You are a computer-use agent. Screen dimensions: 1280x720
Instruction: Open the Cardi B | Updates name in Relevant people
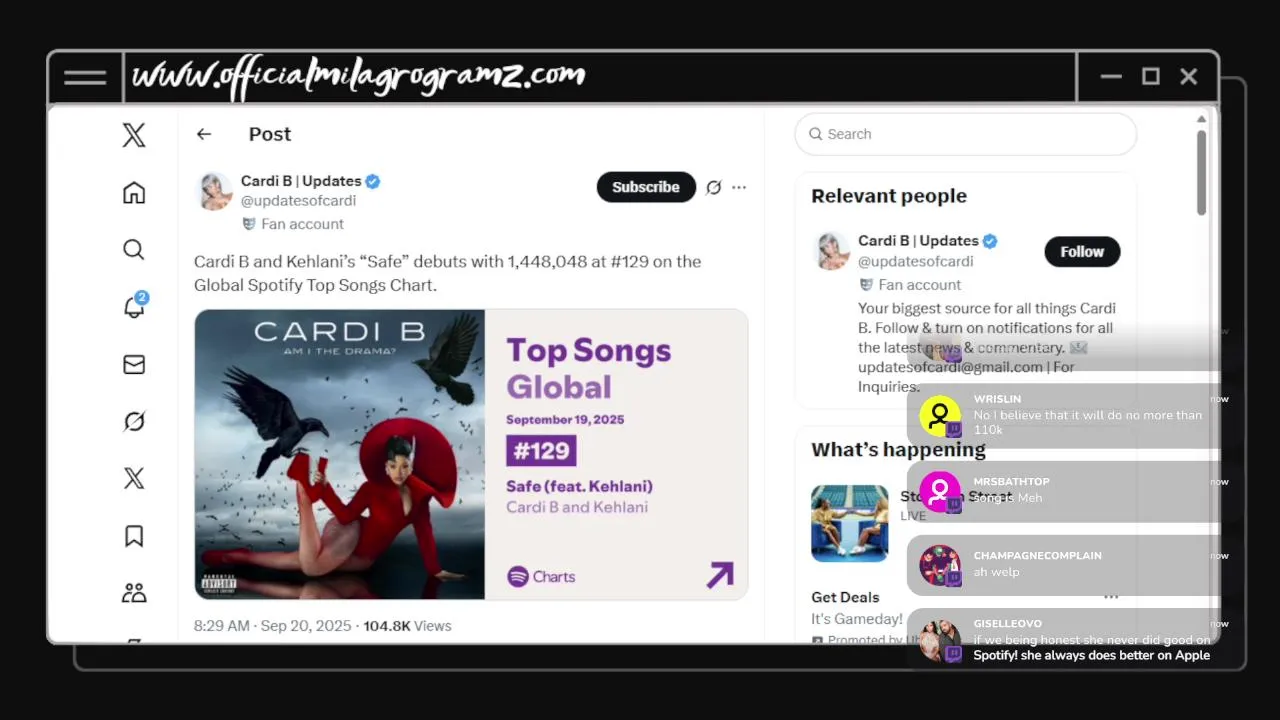tap(918, 241)
